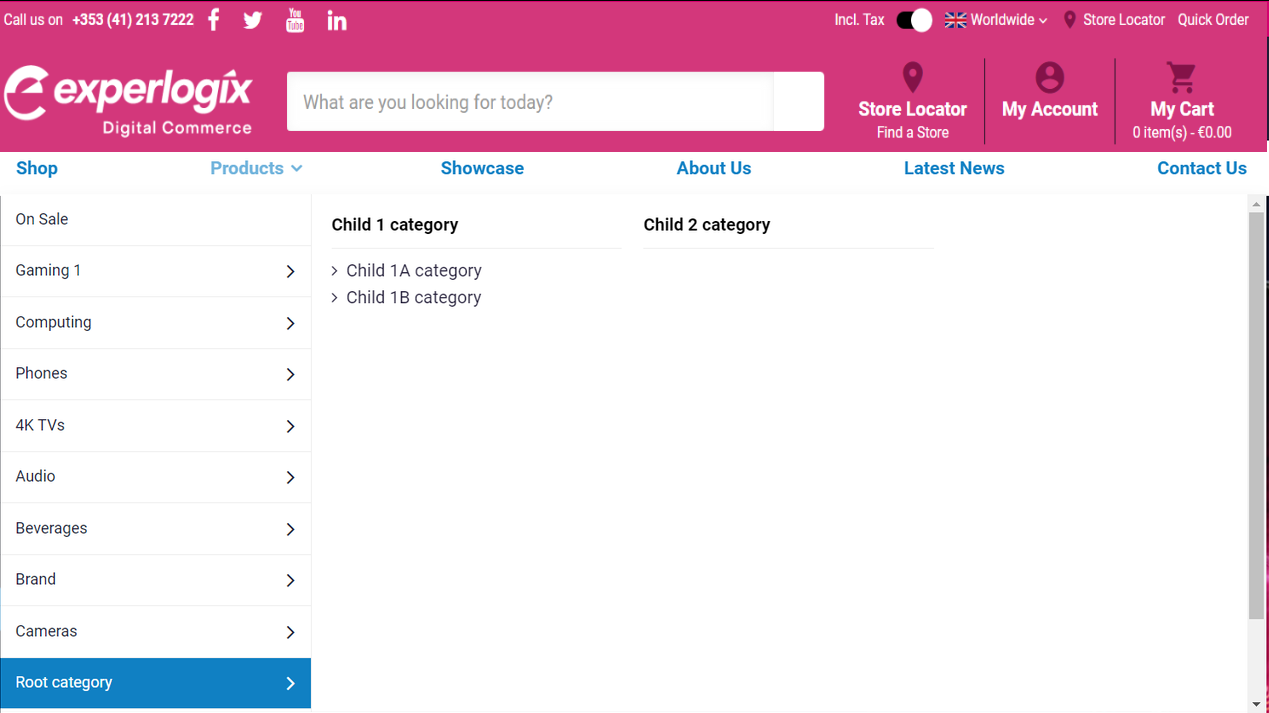Expand the Products menu dropdown
Image resolution: width=1269 pixels, height=713 pixels.
tap(256, 168)
